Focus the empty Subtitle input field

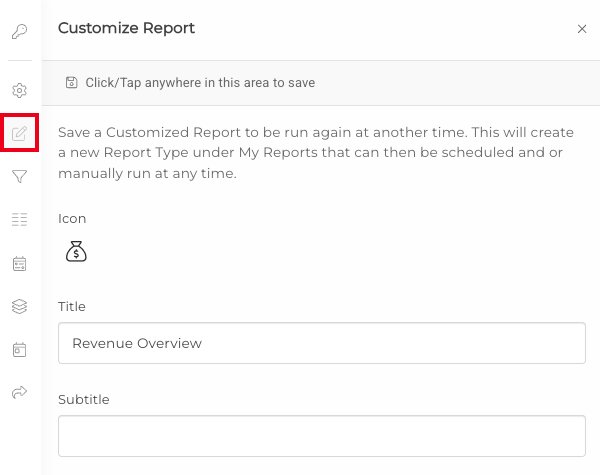point(322,436)
